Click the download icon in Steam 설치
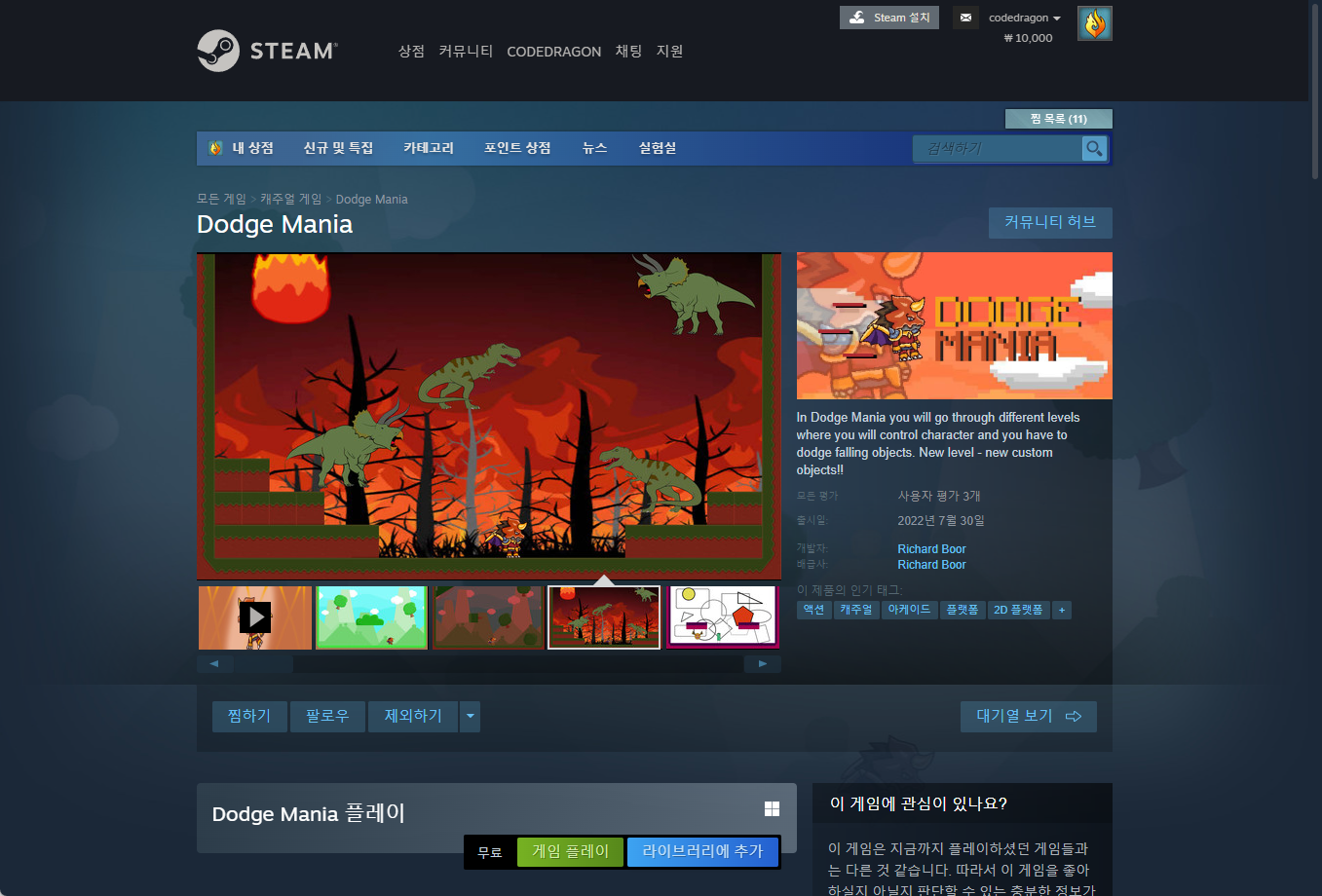Viewport: 1322px width, 896px height. [x=857, y=18]
